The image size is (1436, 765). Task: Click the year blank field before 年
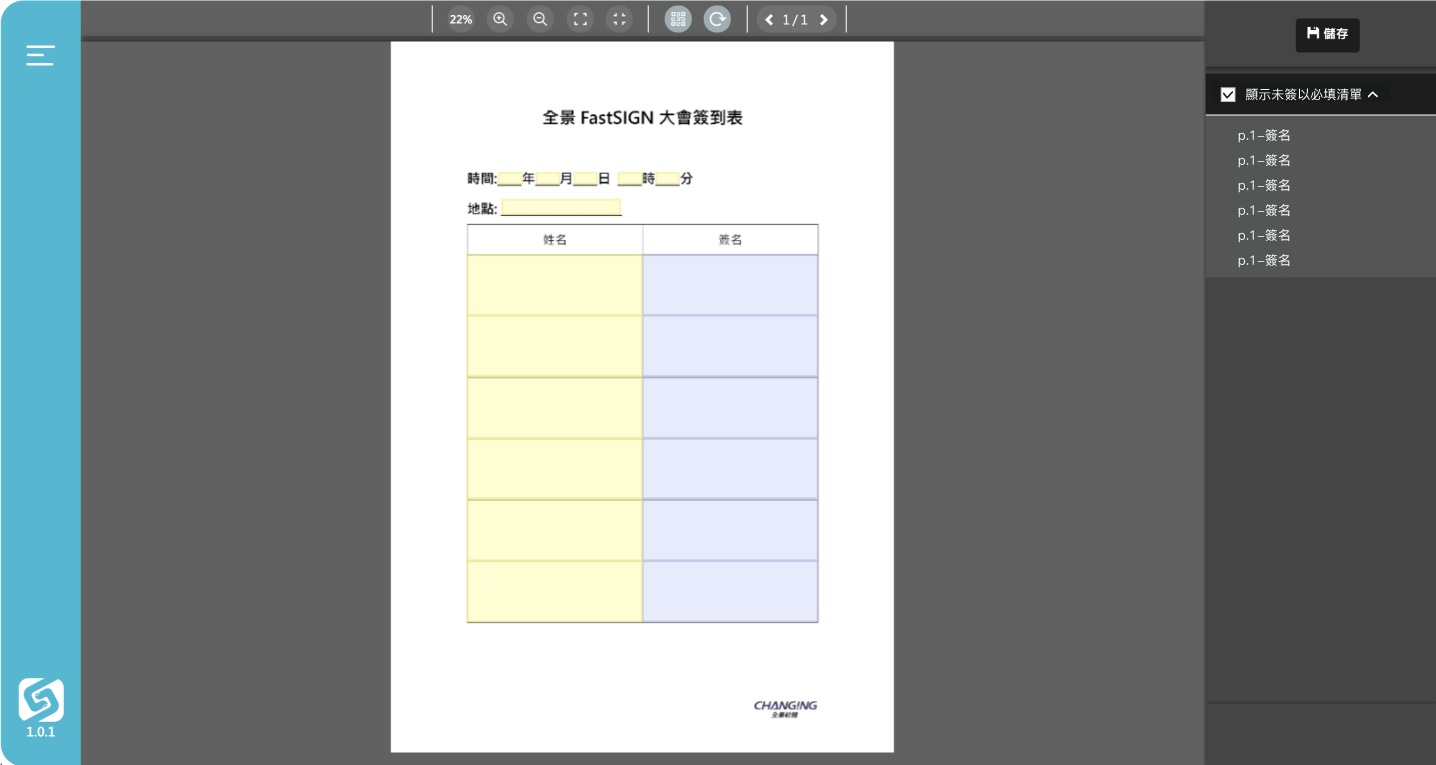click(x=509, y=179)
